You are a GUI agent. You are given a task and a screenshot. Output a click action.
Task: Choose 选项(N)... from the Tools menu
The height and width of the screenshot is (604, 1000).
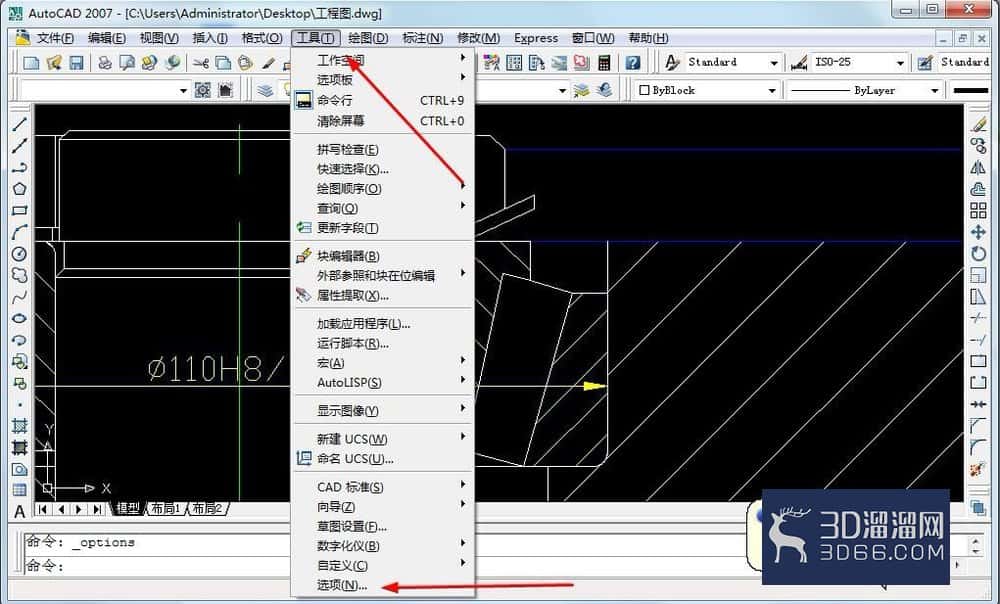point(383,585)
